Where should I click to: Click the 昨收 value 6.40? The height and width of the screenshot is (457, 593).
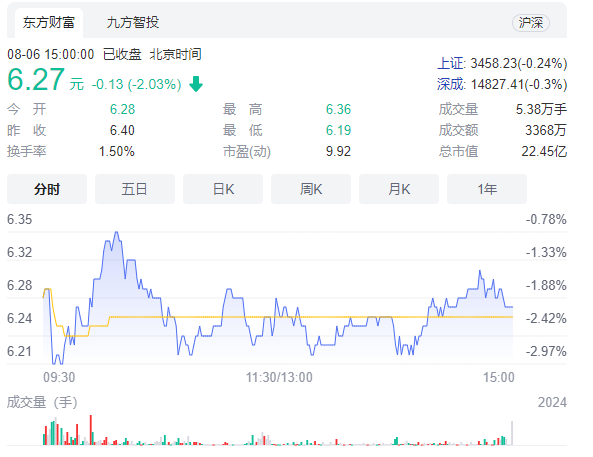(x=122, y=131)
